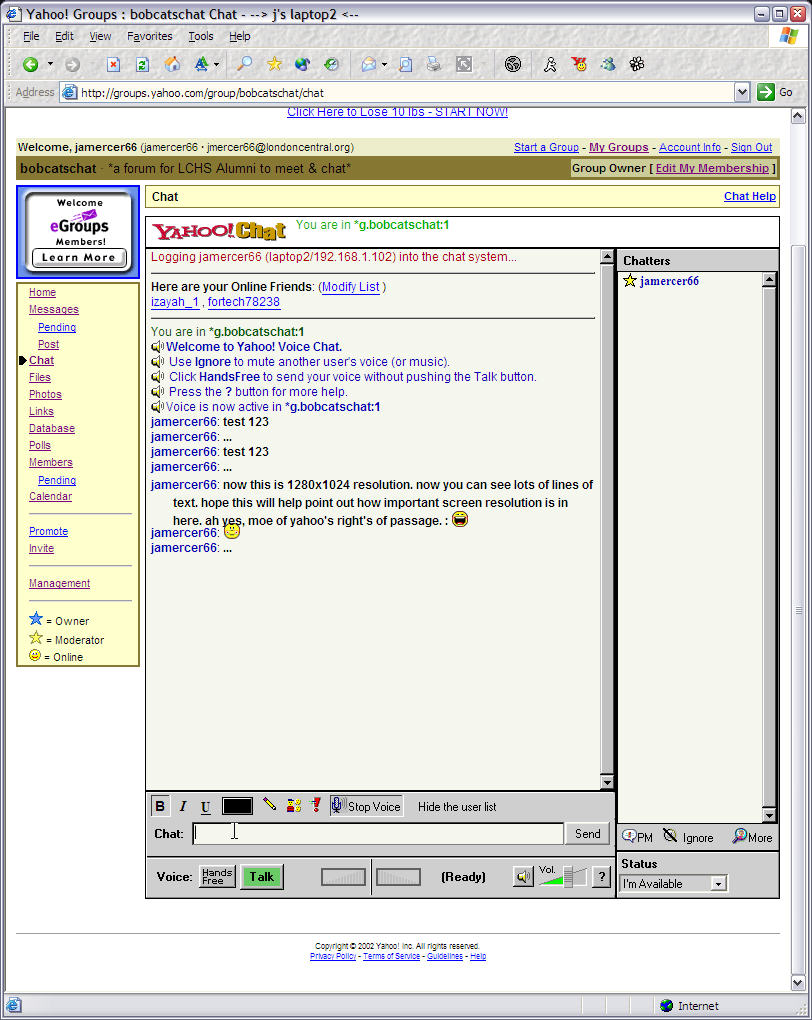The height and width of the screenshot is (1020, 812).
Task: Open the black text color swatch
Action: pos(237,806)
